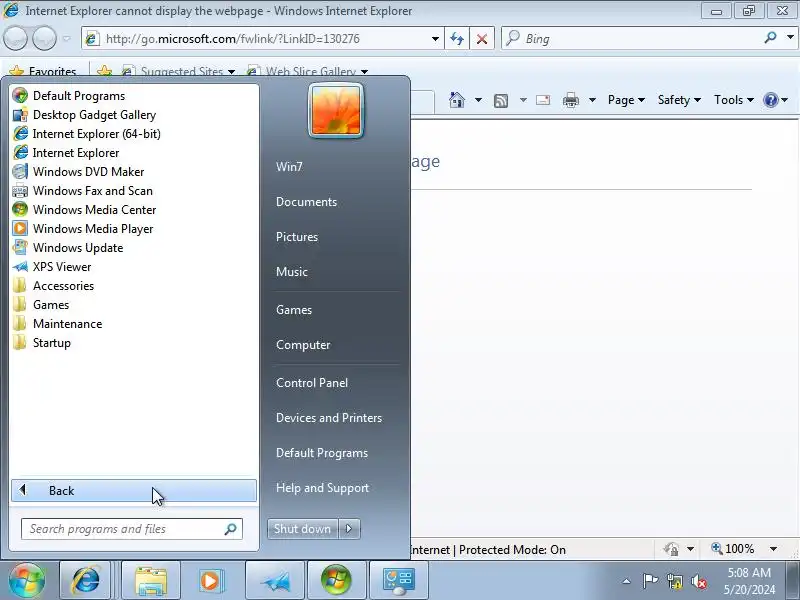The image size is (800, 600).
Task: Open the search provider dropdown arrow
Action: tap(790, 37)
